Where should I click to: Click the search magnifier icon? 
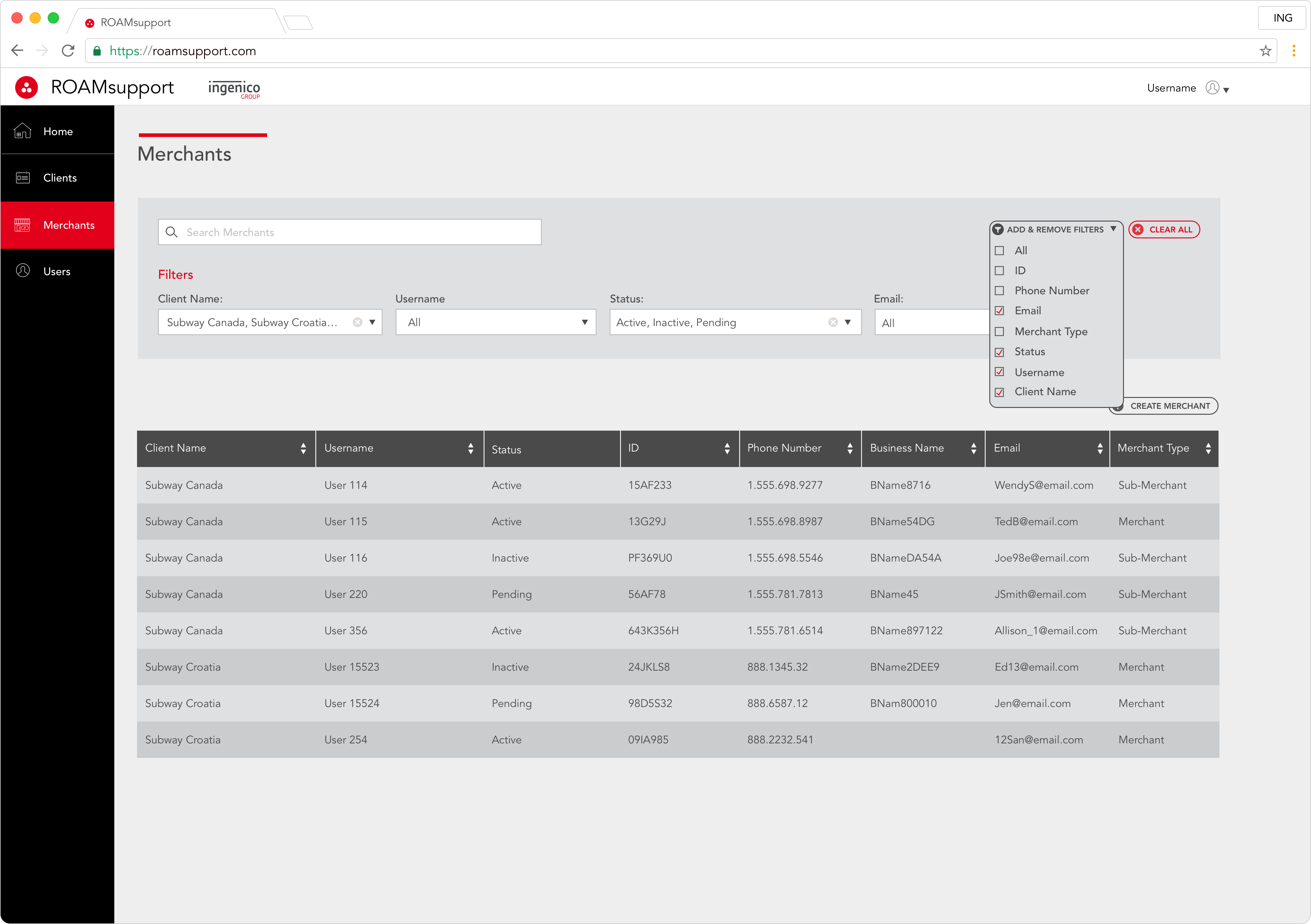(171, 232)
